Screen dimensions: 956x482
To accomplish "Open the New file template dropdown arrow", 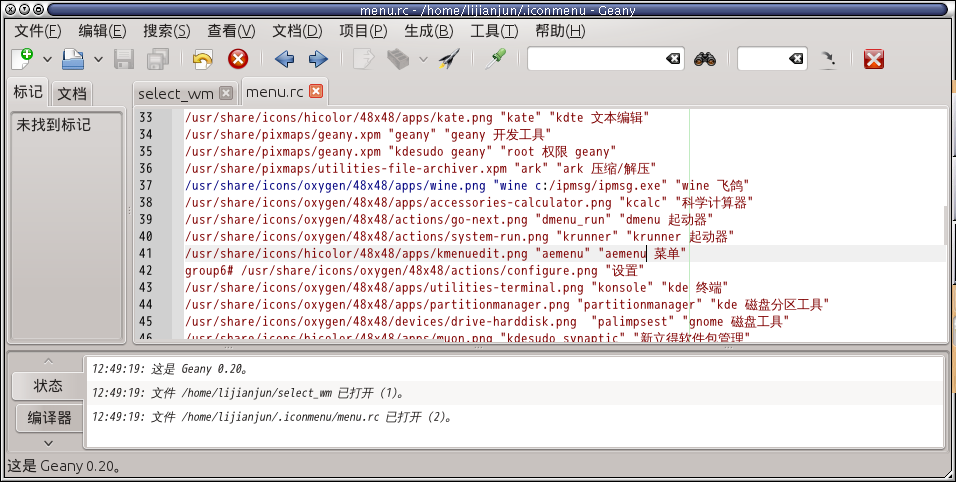I will point(47,60).
